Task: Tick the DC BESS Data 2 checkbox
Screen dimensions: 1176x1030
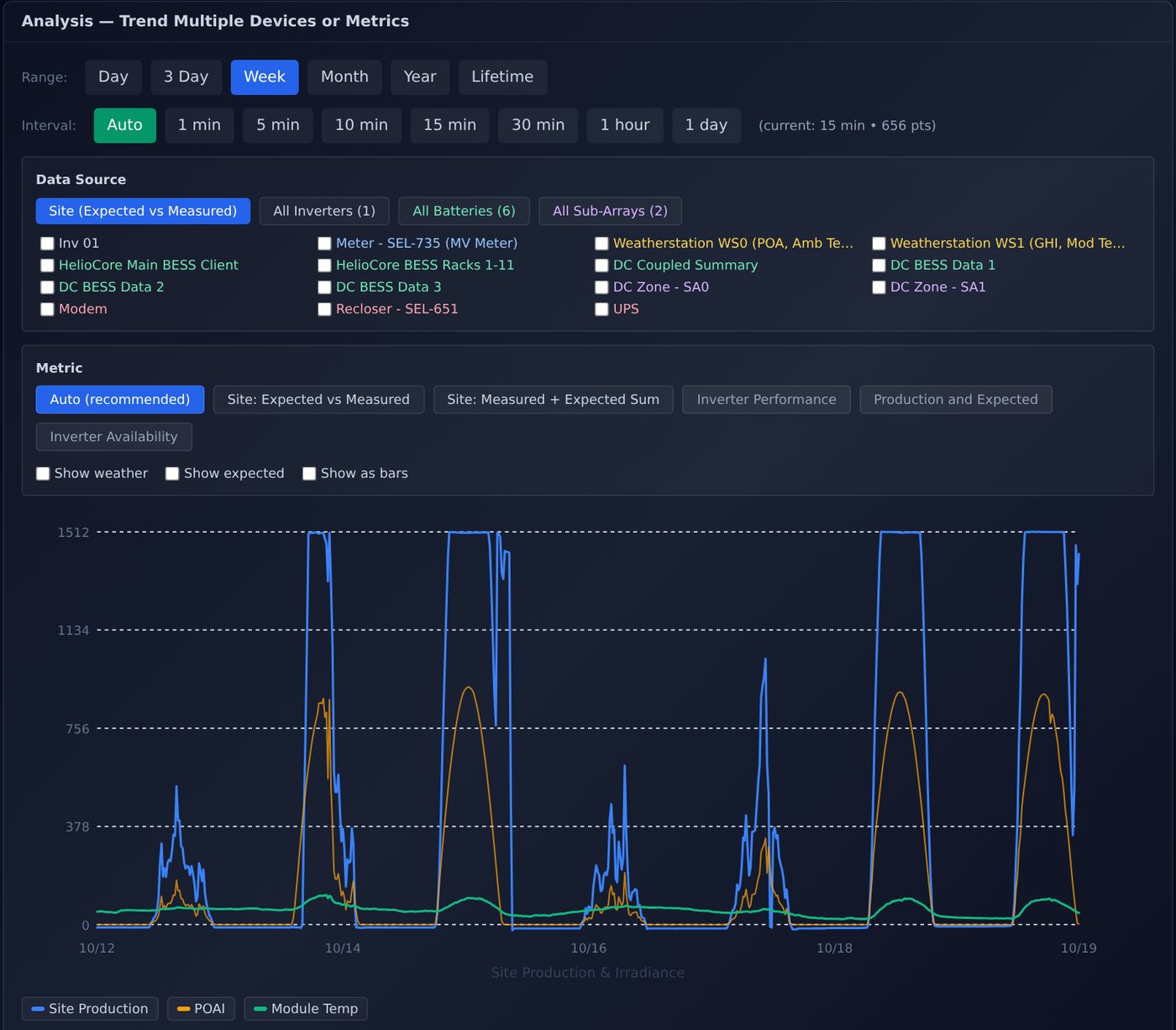Action: [48, 287]
